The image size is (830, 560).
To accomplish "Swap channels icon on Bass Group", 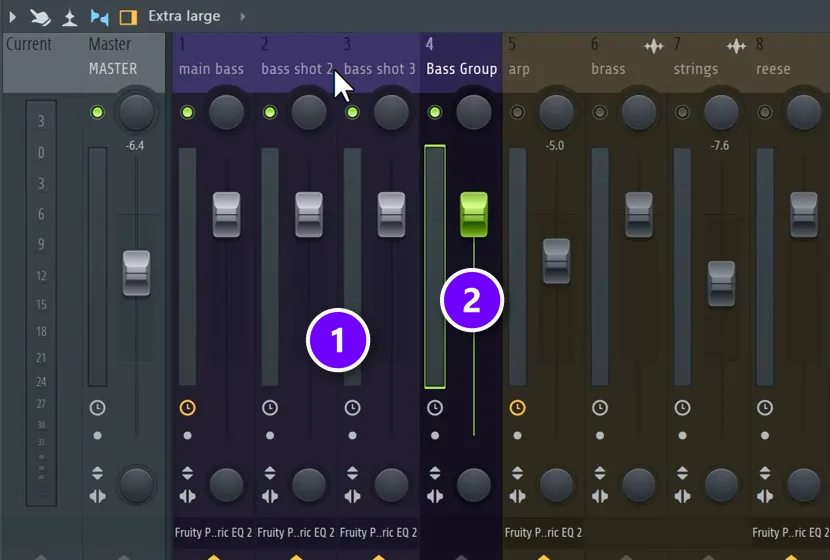I will coord(435,496).
